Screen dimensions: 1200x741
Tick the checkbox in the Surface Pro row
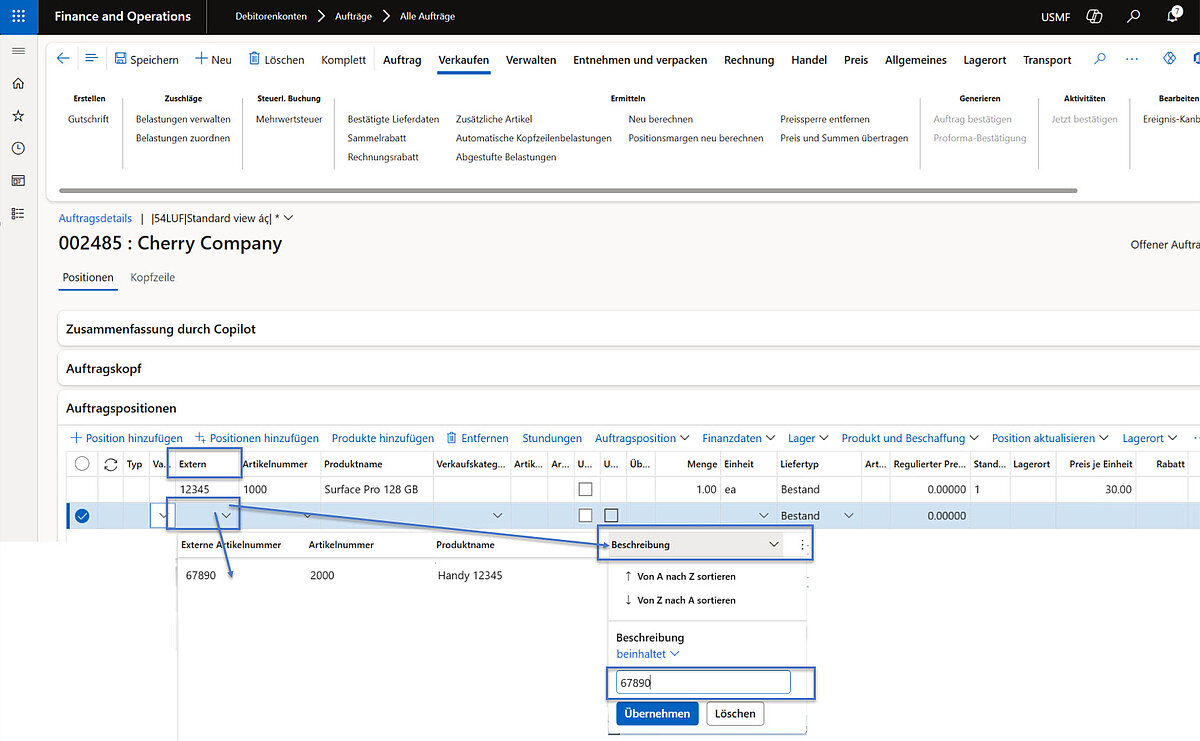tap(585, 490)
